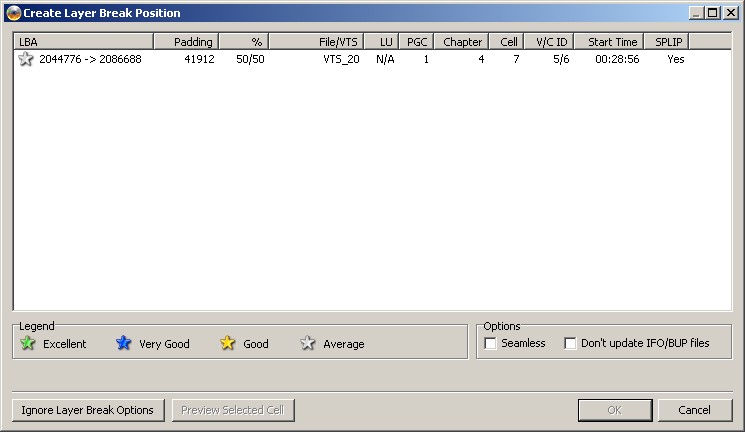
Task: Click the application icon in title bar
Action: tap(13, 13)
